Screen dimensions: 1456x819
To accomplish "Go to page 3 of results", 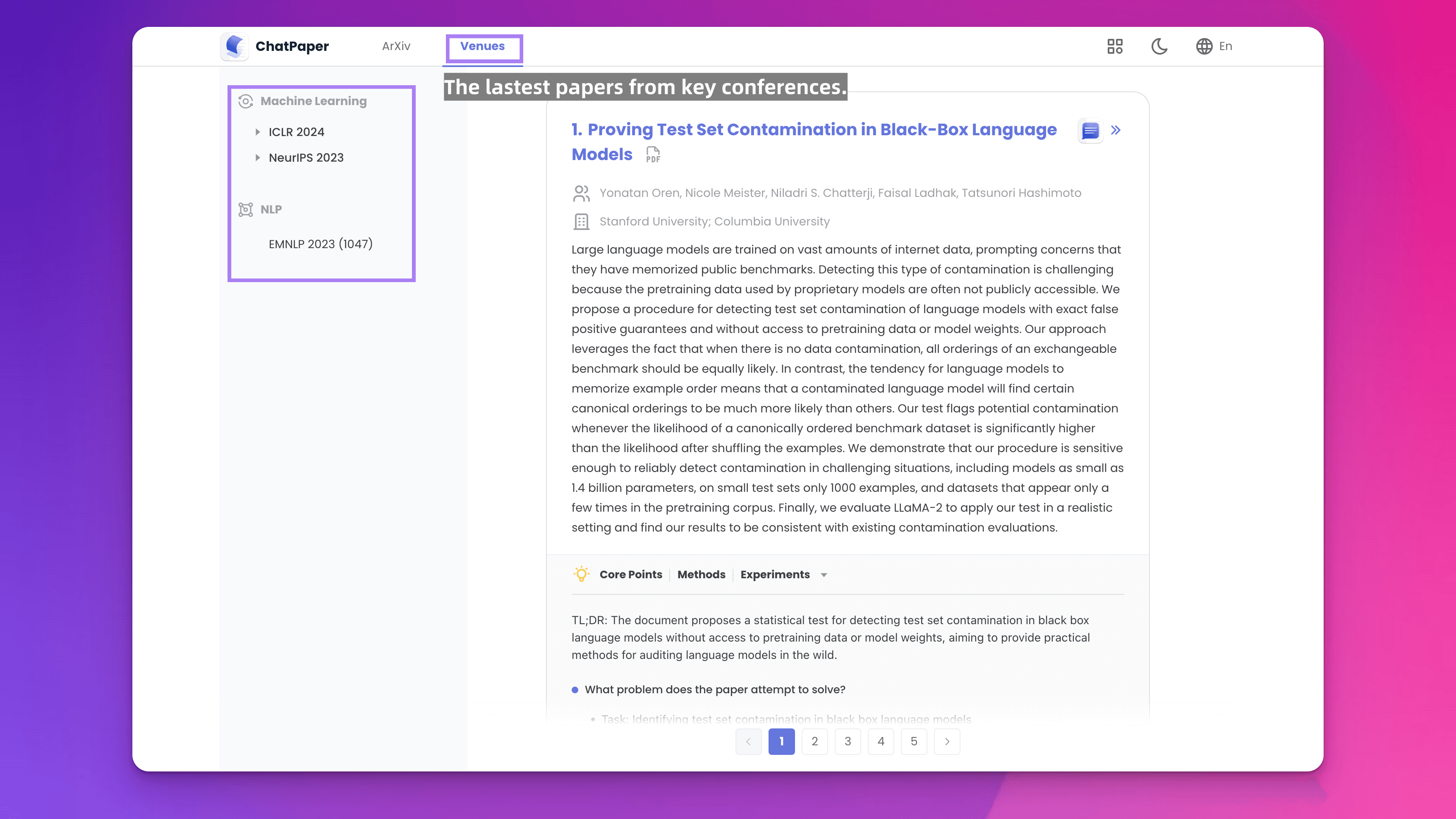I will [x=847, y=742].
